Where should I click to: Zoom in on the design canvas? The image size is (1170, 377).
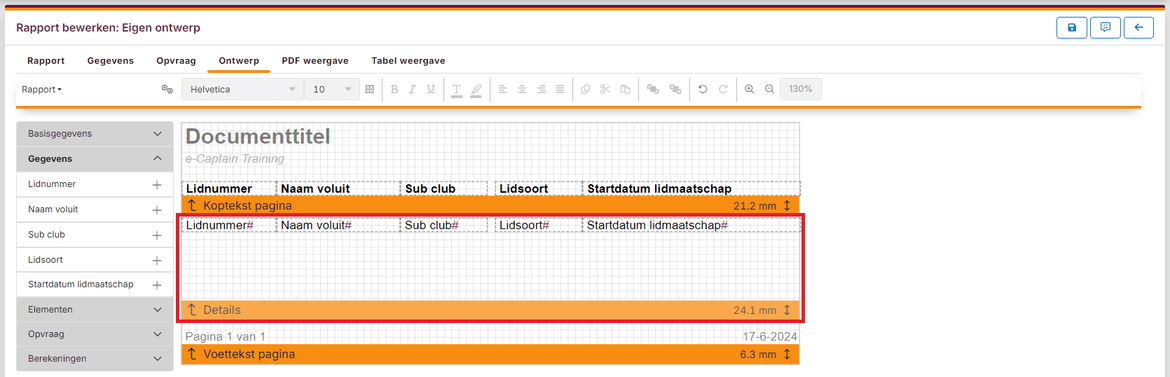coord(750,89)
